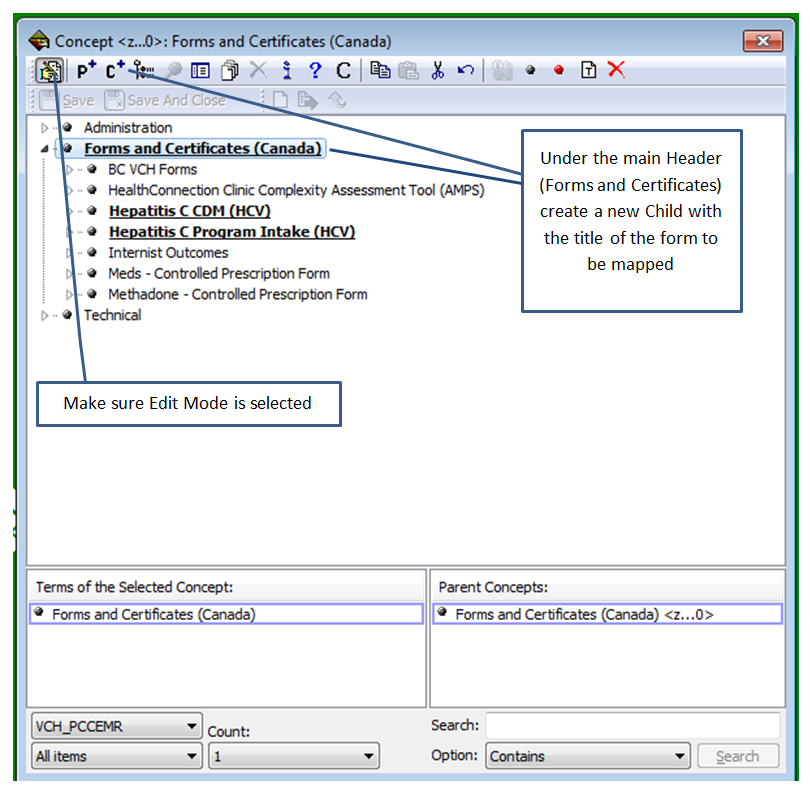This screenshot has height=791, width=810.
Task: Open the Count dropdown showing 1
Action: [x=294, y=756]
